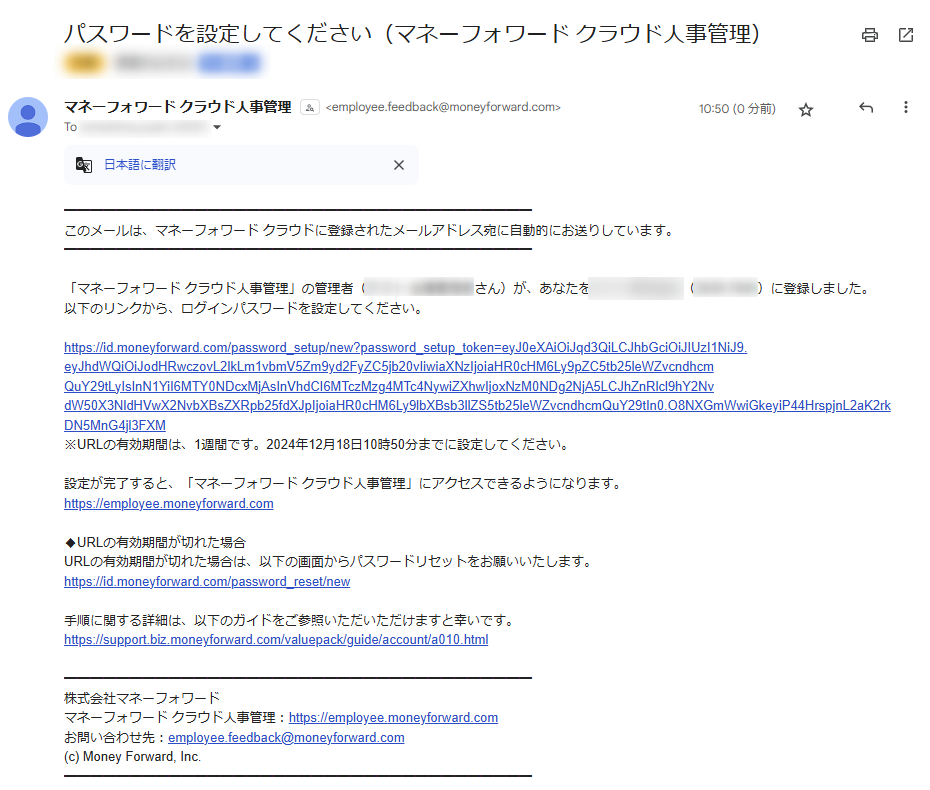
Task: Click the 10:50 timestamp of the message
Action: tap(736, 109)
